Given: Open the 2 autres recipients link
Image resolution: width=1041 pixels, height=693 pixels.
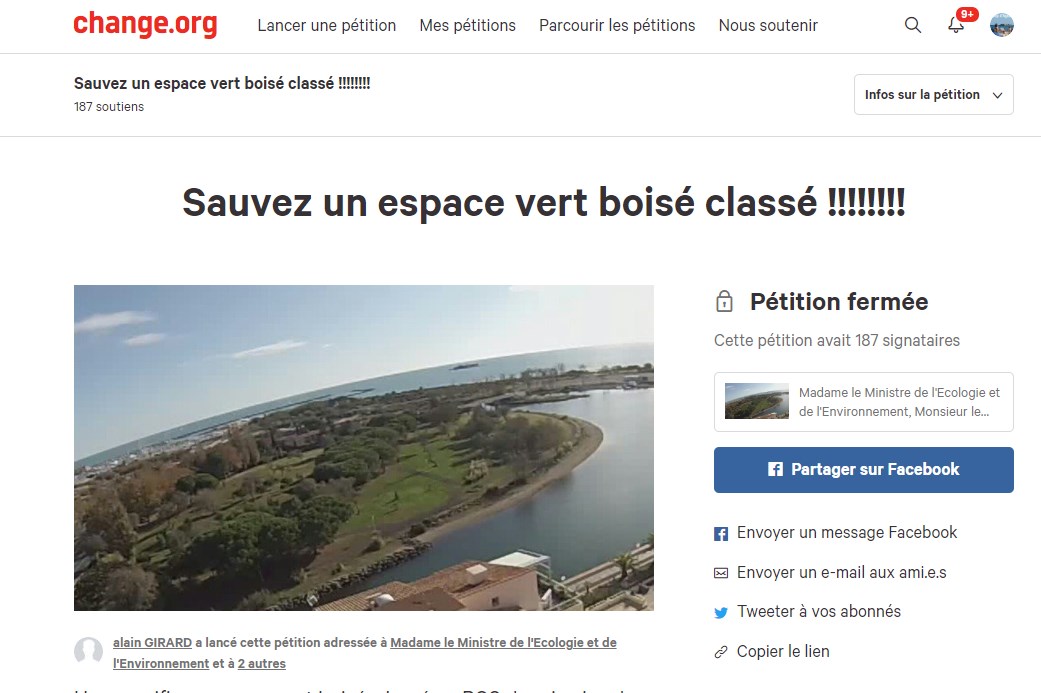Looking at the screenshot, I should pos(262,663).
